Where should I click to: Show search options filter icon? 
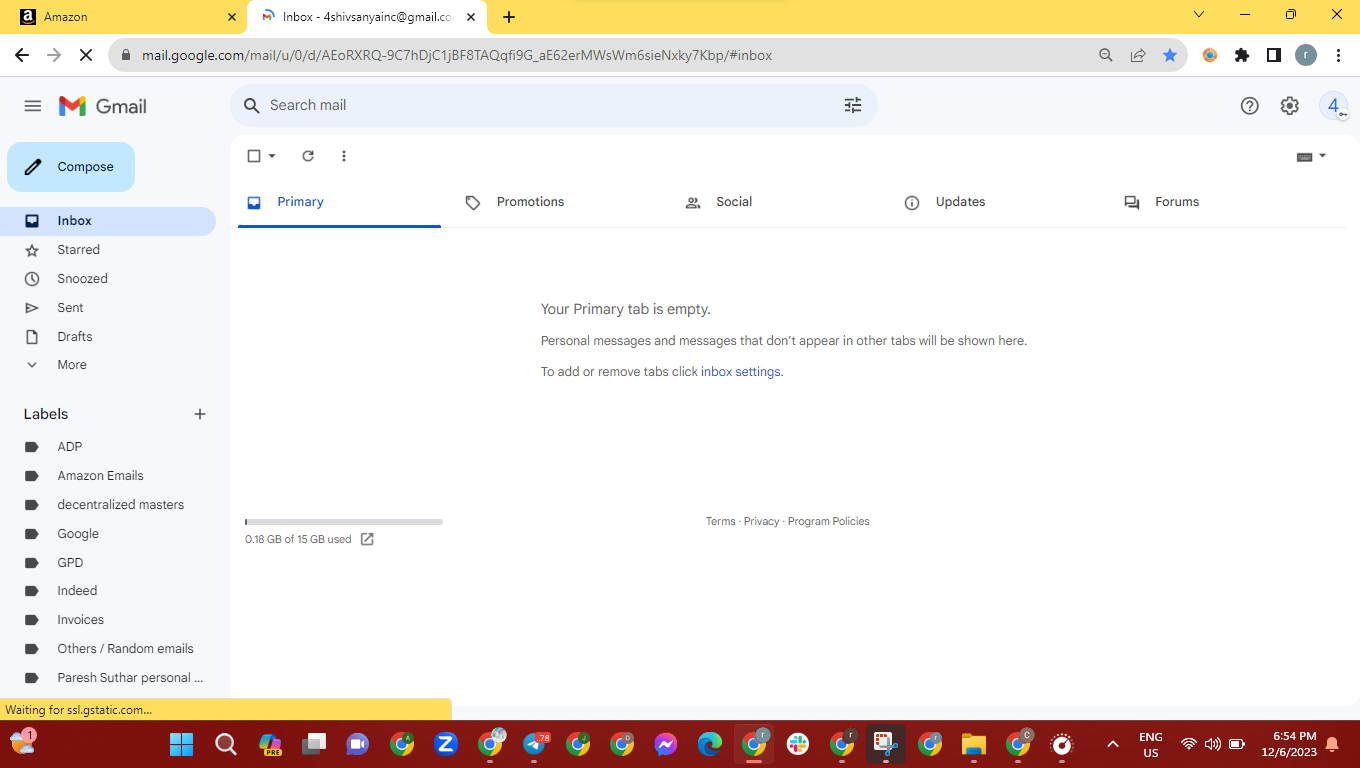[853, 105]
